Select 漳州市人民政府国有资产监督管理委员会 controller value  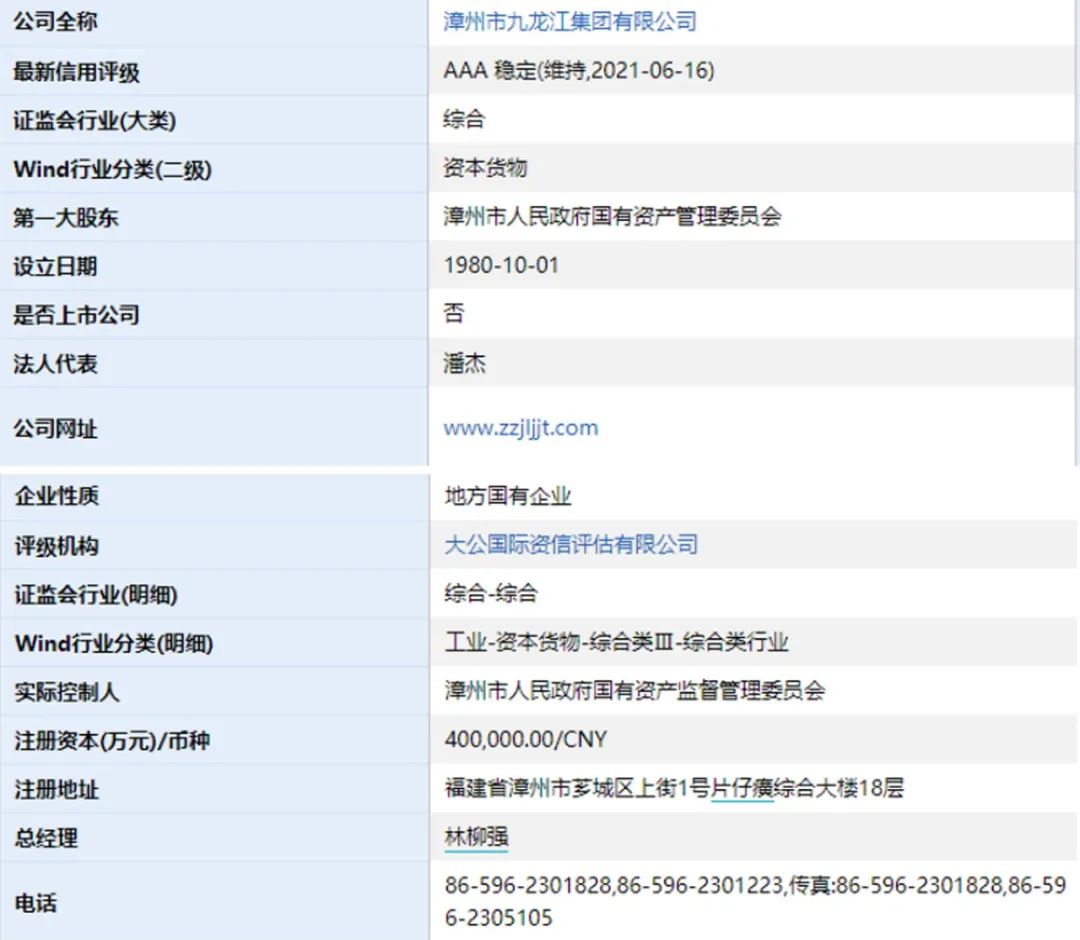(x=634, y=691)
